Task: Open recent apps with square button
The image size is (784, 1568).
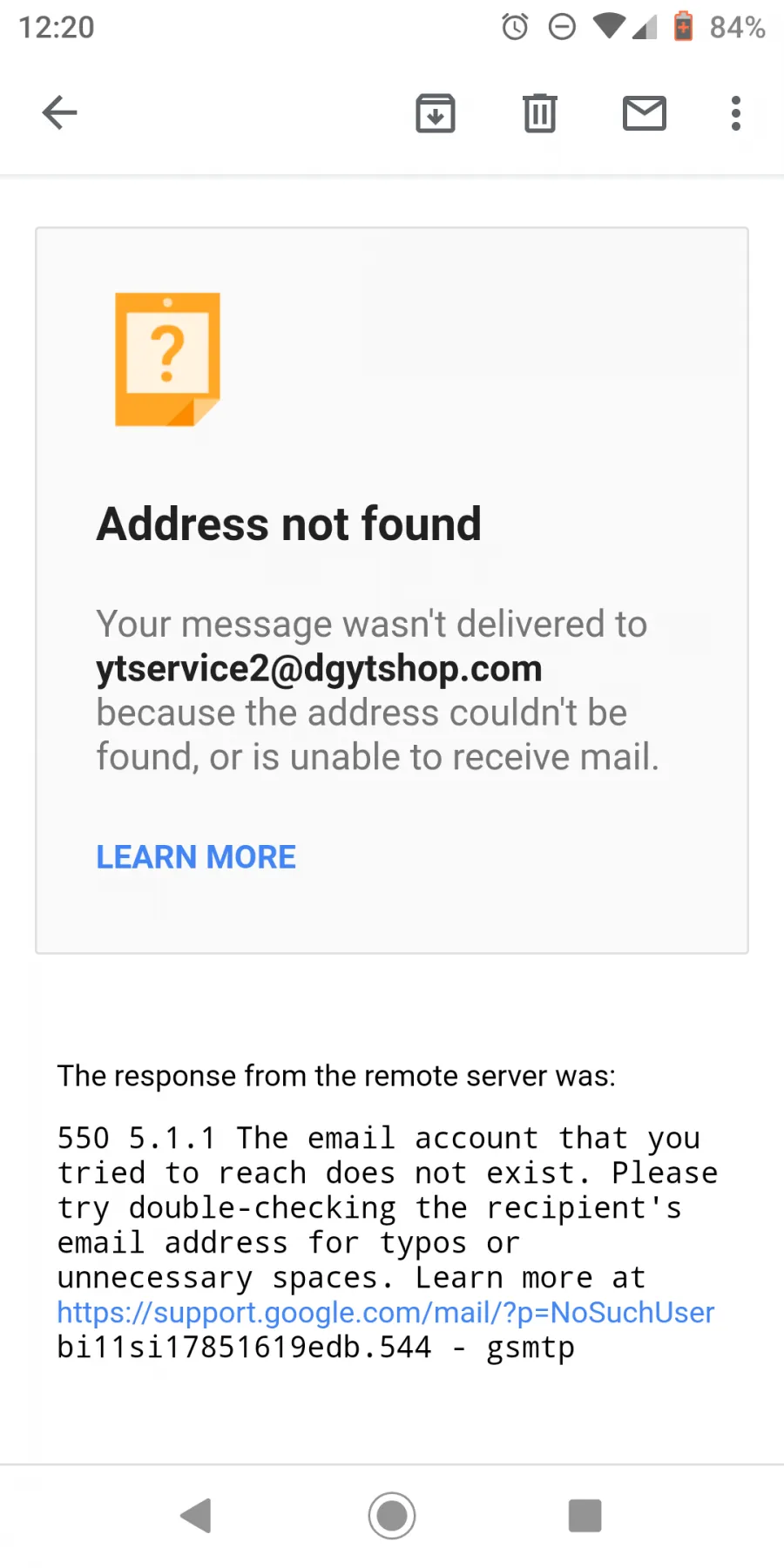Action: [x=585, y=1516]
